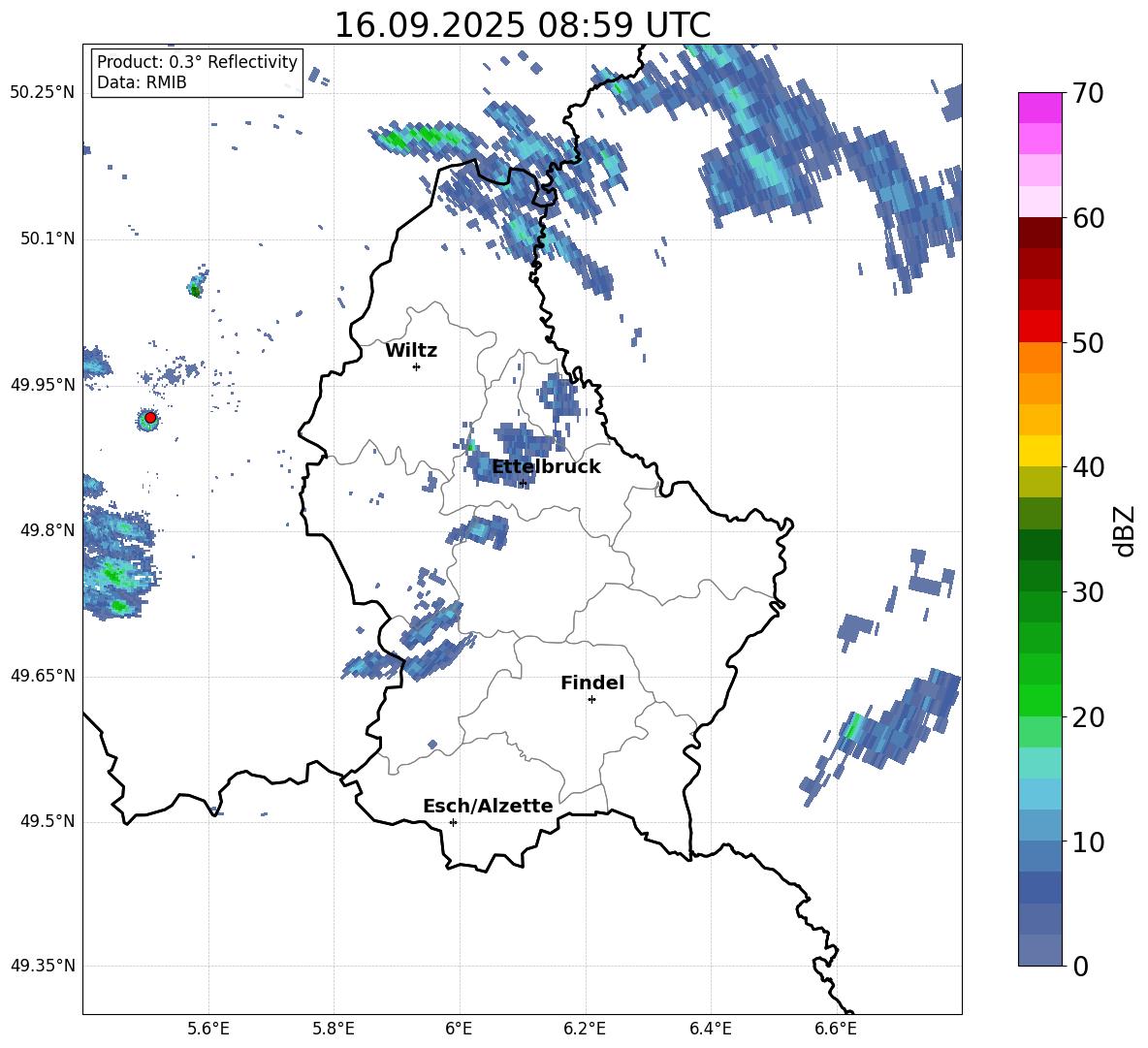Click the 'Product: 0.3° Reflectivity' label
Image resolution: width=1148 pixels, height=1048 pixels.
[197, 61]
